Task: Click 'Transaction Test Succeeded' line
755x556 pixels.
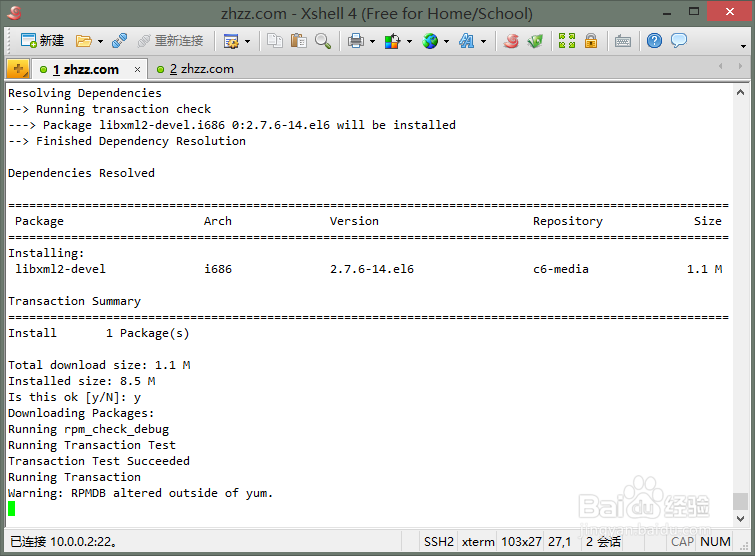Action: pos(99,461)
